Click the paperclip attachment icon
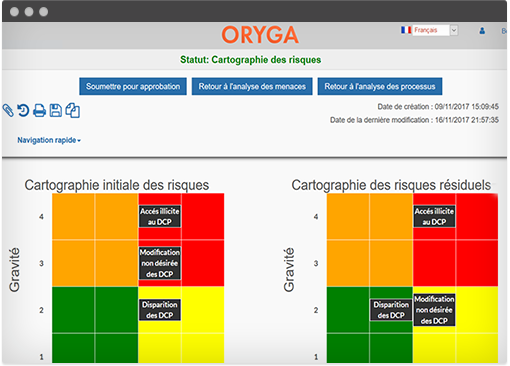Image resolution: width=510 pixels, height=366 pixels. [x=8, y=110]
